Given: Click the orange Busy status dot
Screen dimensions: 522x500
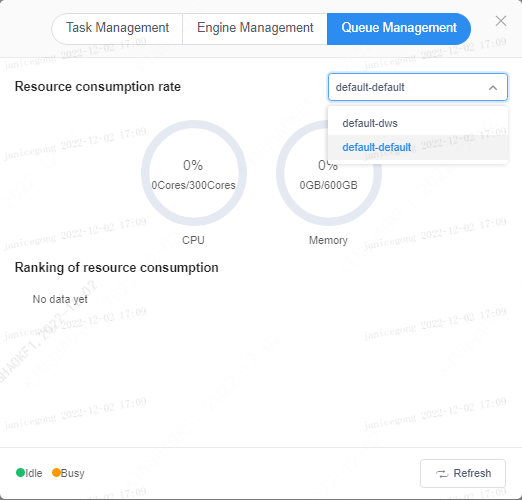Looking at the screenshot, I should pyautogui.click(x=56, y=472).
